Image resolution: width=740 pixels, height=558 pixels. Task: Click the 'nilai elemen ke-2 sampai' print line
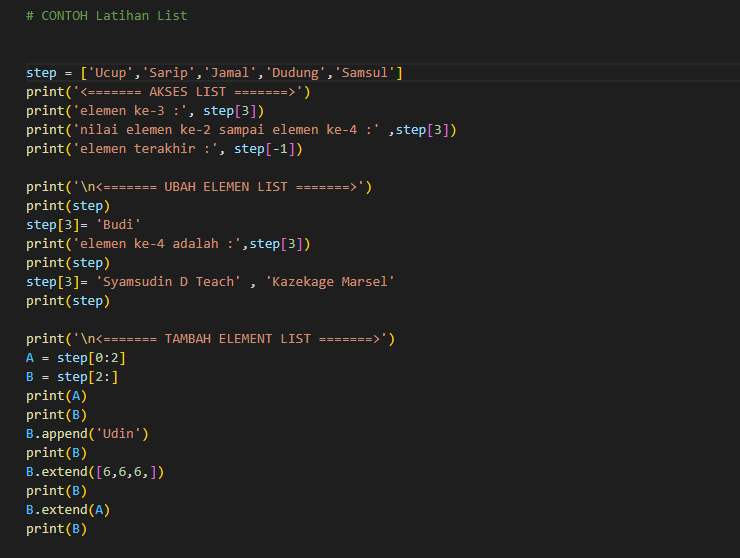coord(242,130)
